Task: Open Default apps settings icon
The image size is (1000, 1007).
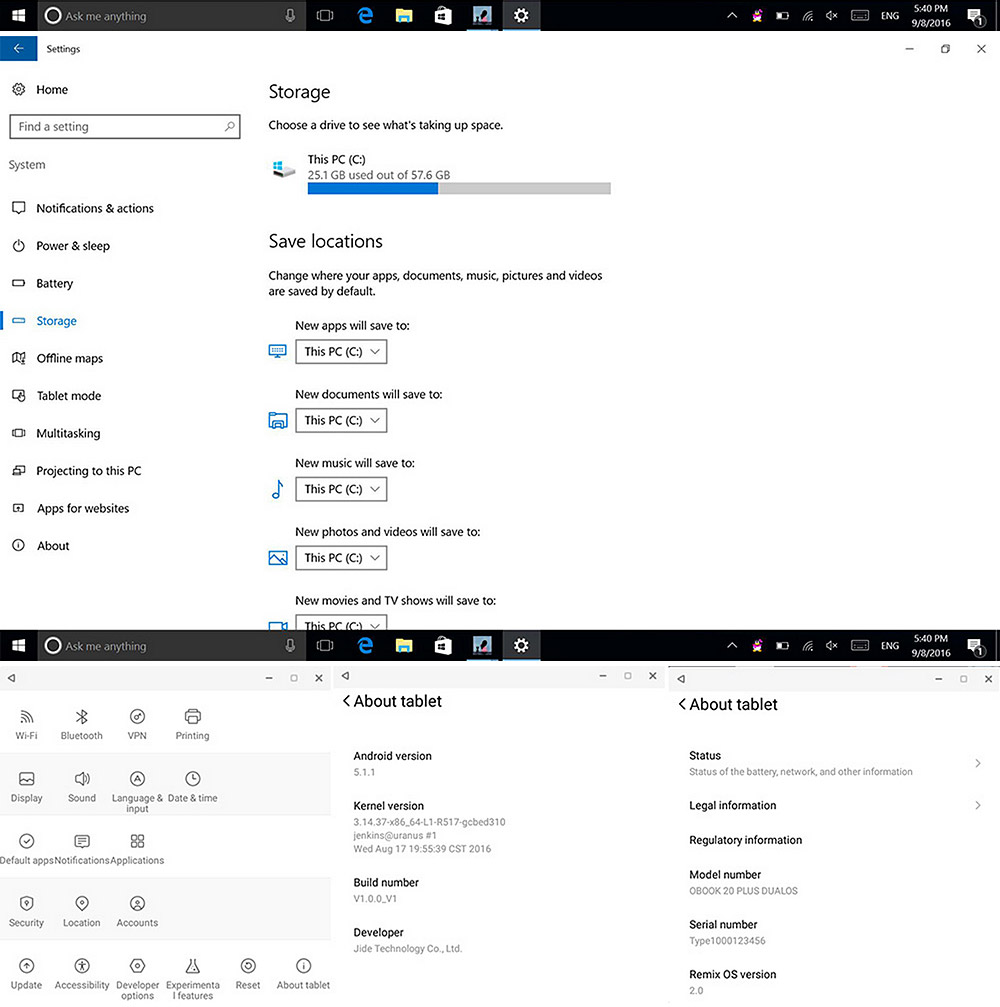Action: click(26, 850)
